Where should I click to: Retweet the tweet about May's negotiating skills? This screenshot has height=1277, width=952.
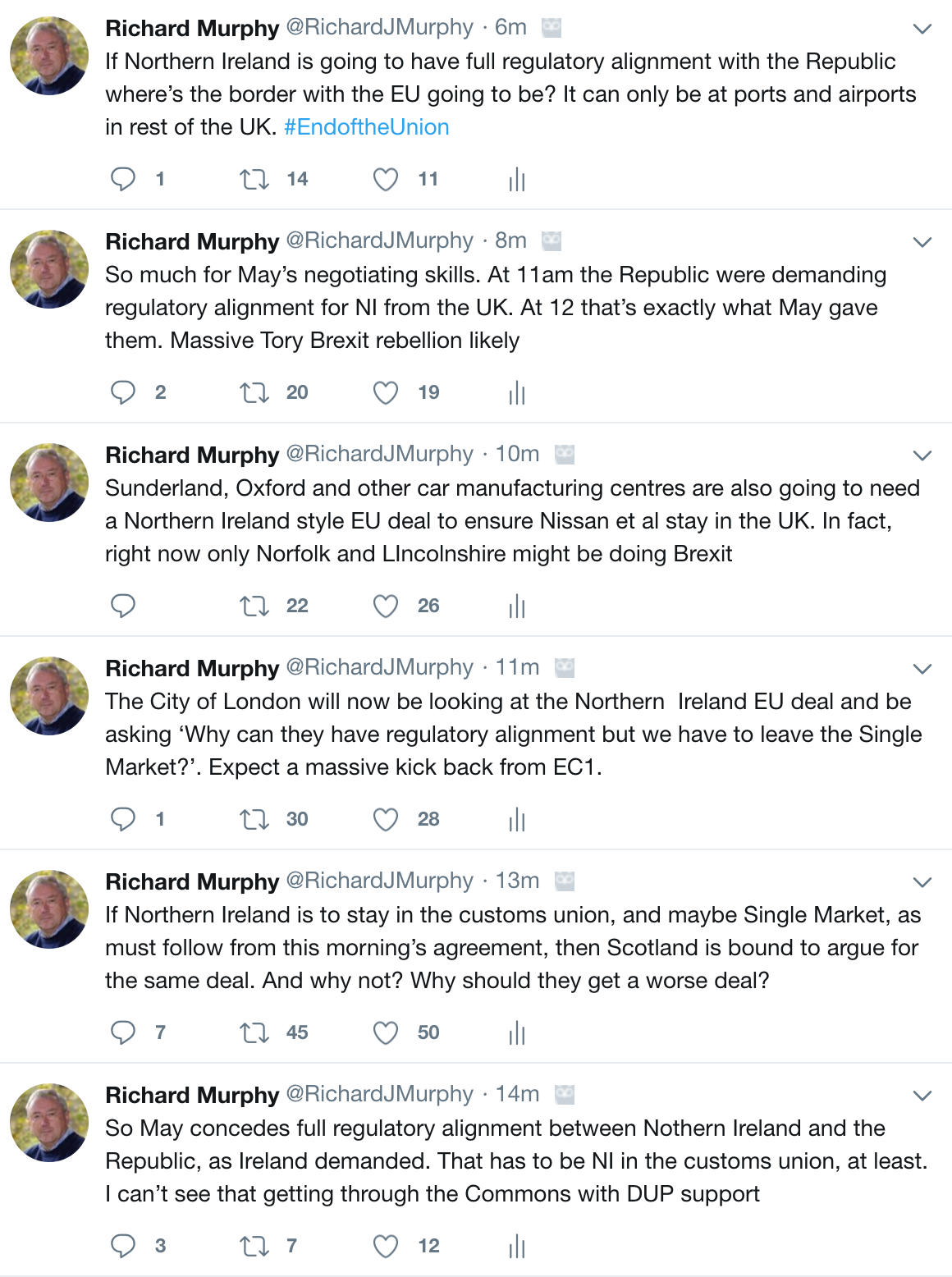(254, 392)
